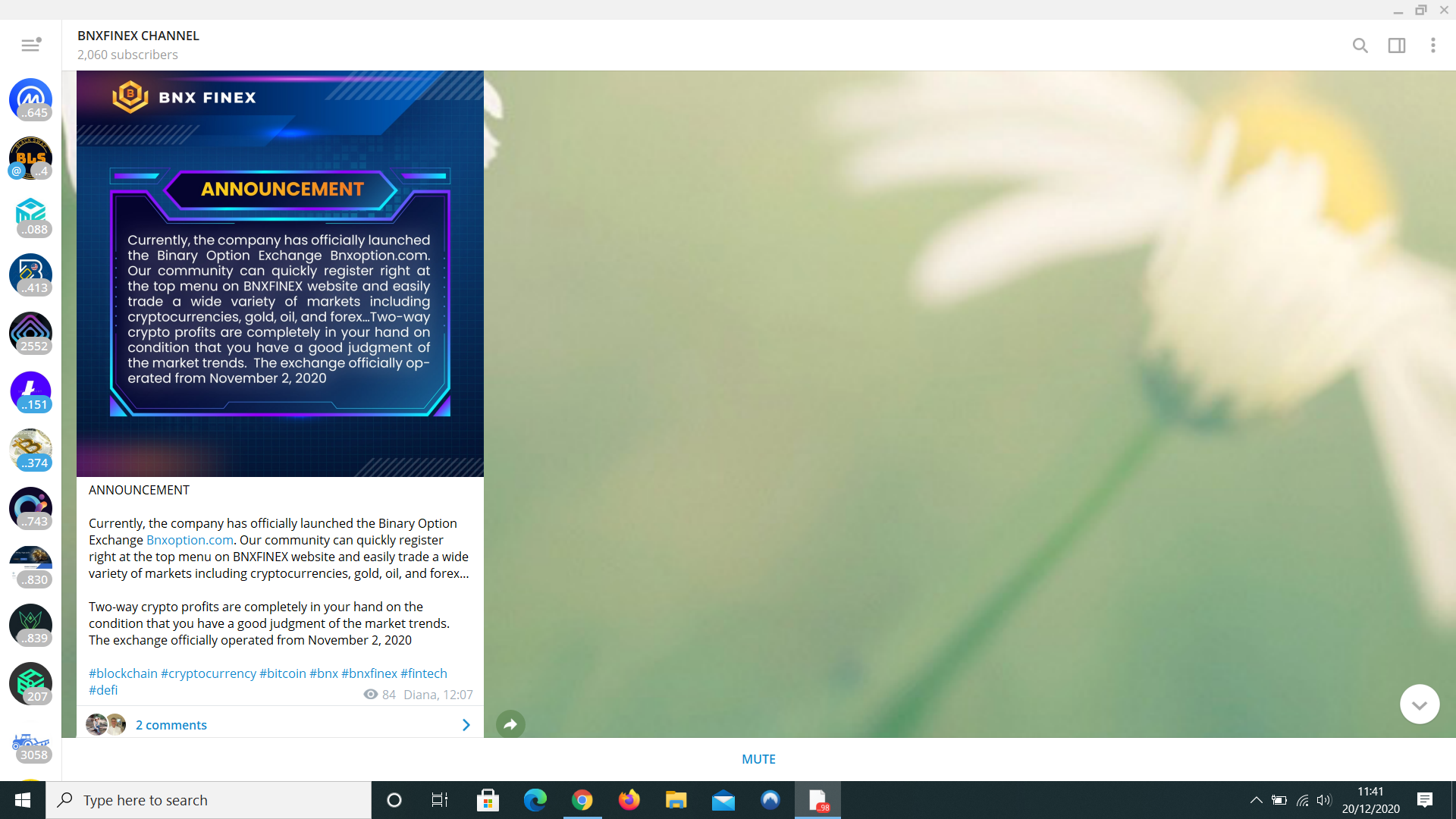Open the BNX FINEX announcement image
Image resolution: width=1456 pixels, height=819 pixels.
pos(280,274)
